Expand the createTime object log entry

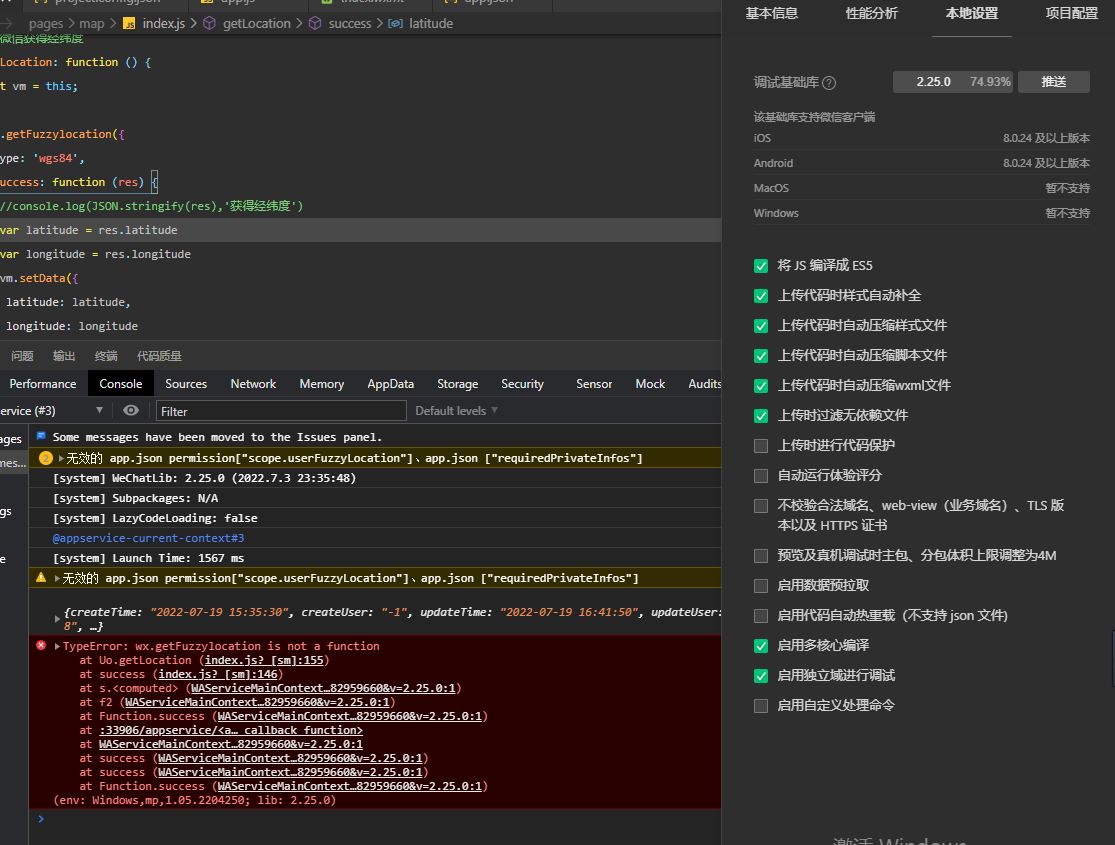tap(57, 619)
